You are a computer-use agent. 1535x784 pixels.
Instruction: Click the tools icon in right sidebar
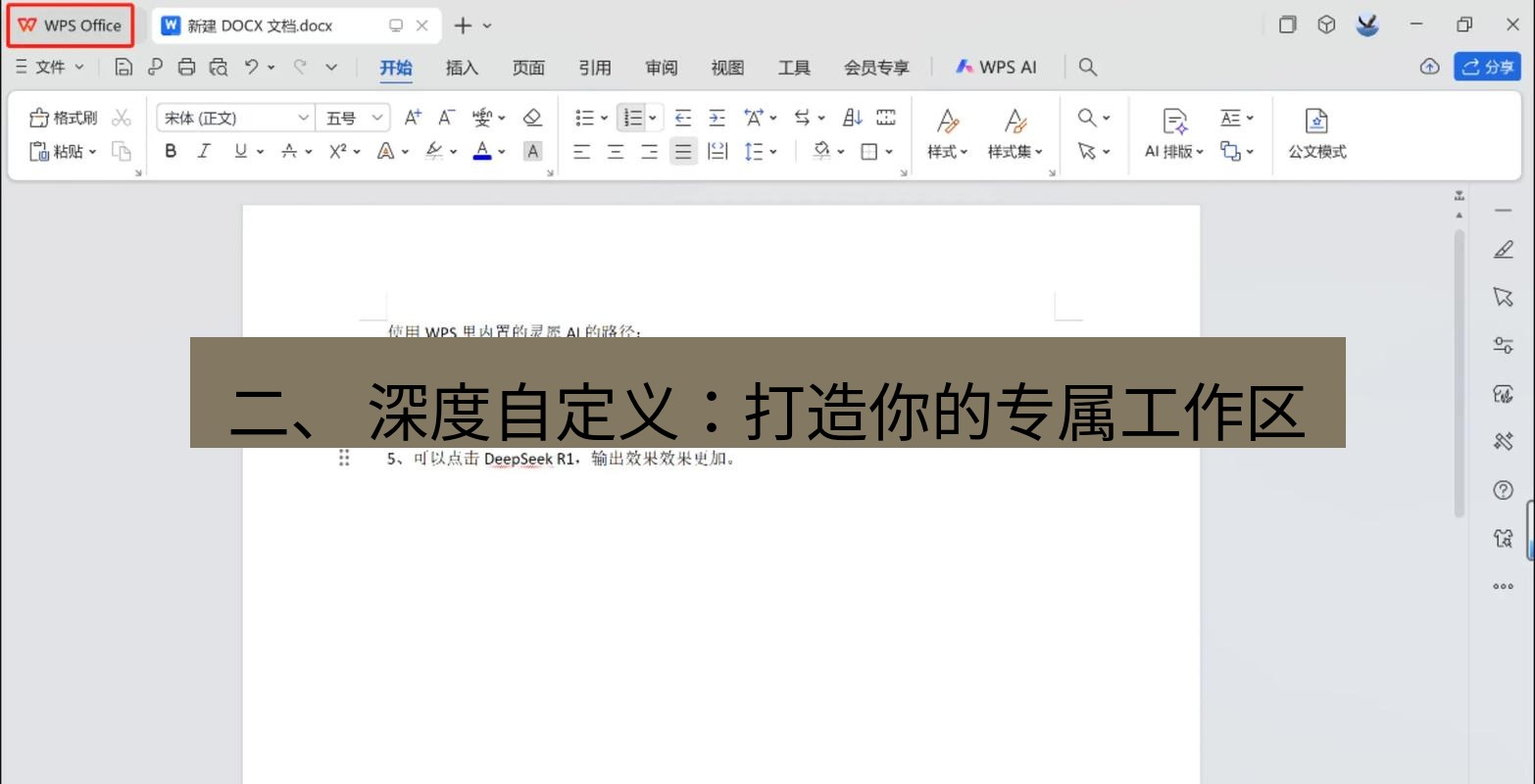click(x=1503, y=442)
